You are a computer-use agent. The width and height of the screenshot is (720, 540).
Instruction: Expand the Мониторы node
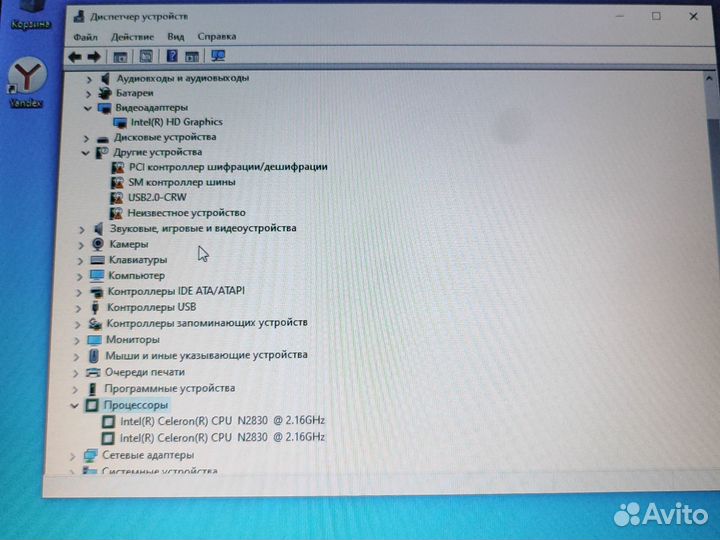point(77,341)
